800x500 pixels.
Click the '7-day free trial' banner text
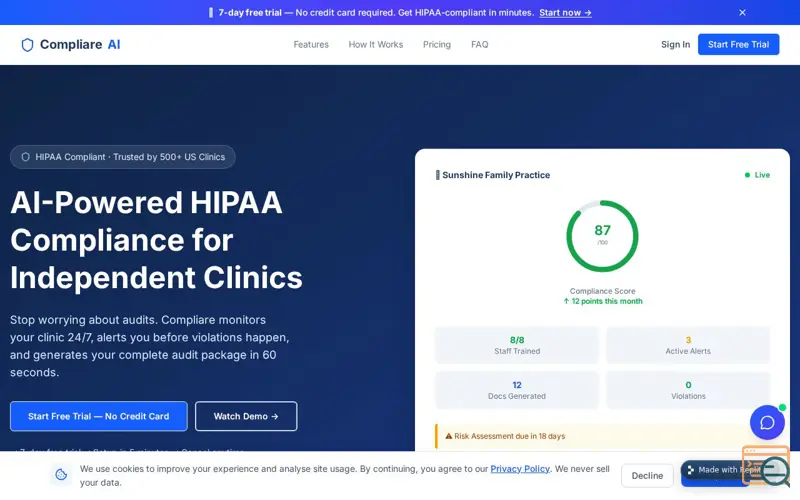tap(250, 13)
